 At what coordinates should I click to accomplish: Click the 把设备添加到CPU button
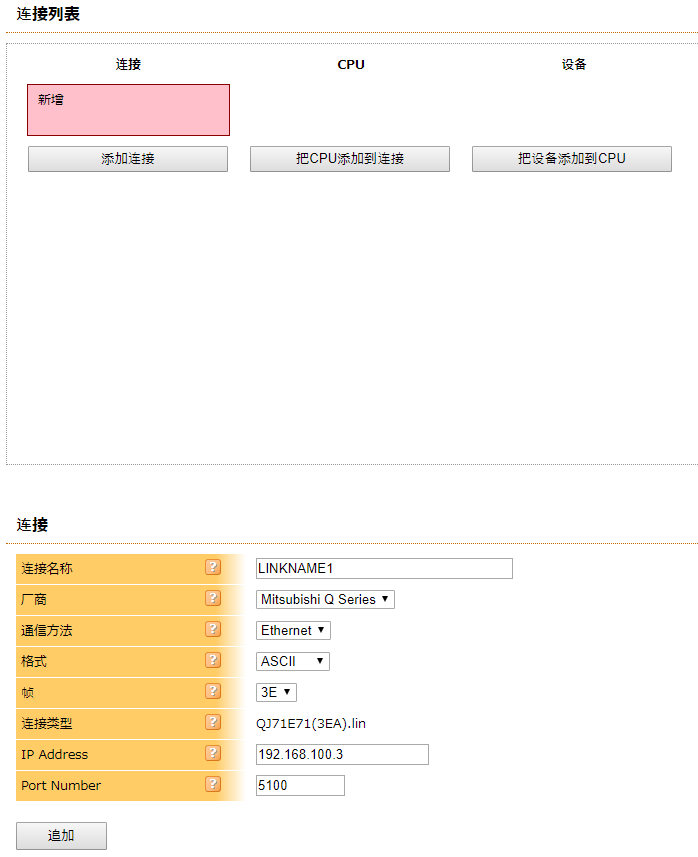coord(571,159)
